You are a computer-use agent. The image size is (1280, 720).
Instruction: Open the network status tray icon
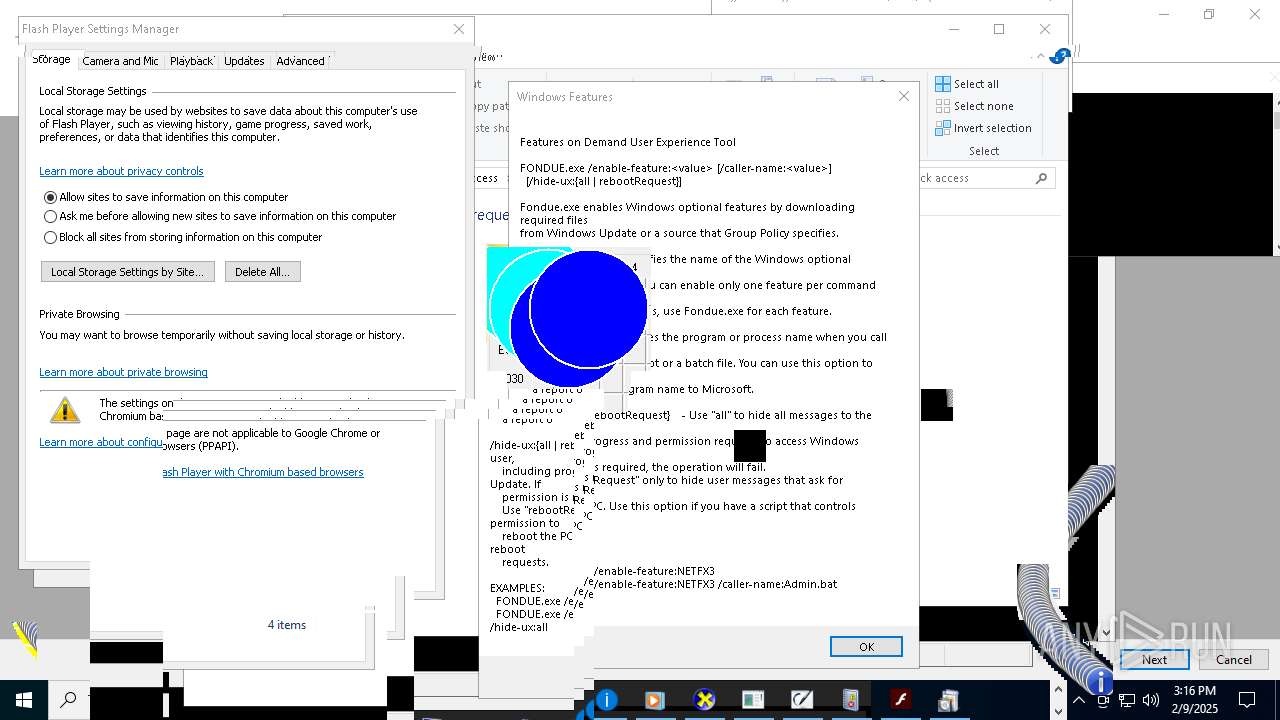[1127, 700]
